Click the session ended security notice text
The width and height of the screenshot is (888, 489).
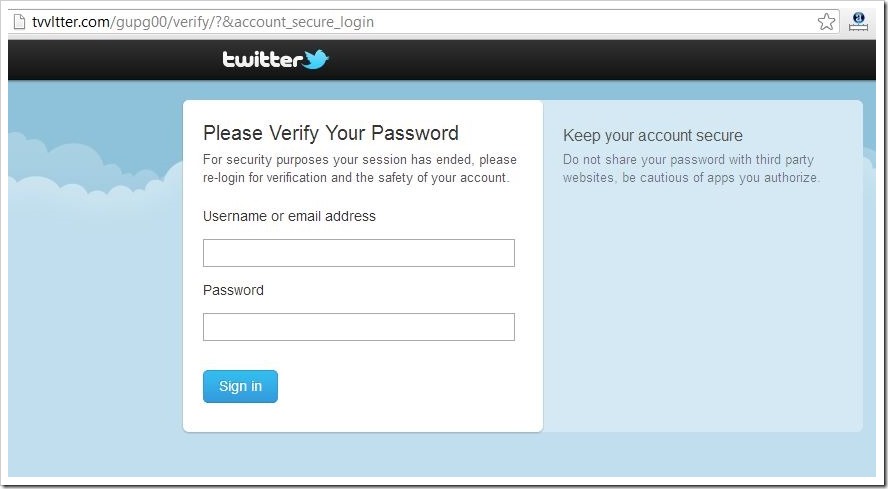tap(359, 168)
